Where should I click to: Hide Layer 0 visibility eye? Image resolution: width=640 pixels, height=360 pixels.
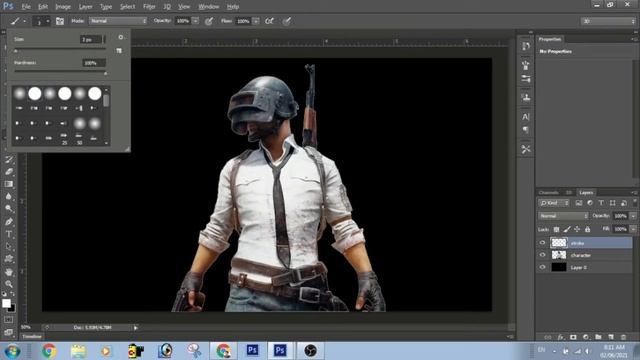[x=542, y=267]
